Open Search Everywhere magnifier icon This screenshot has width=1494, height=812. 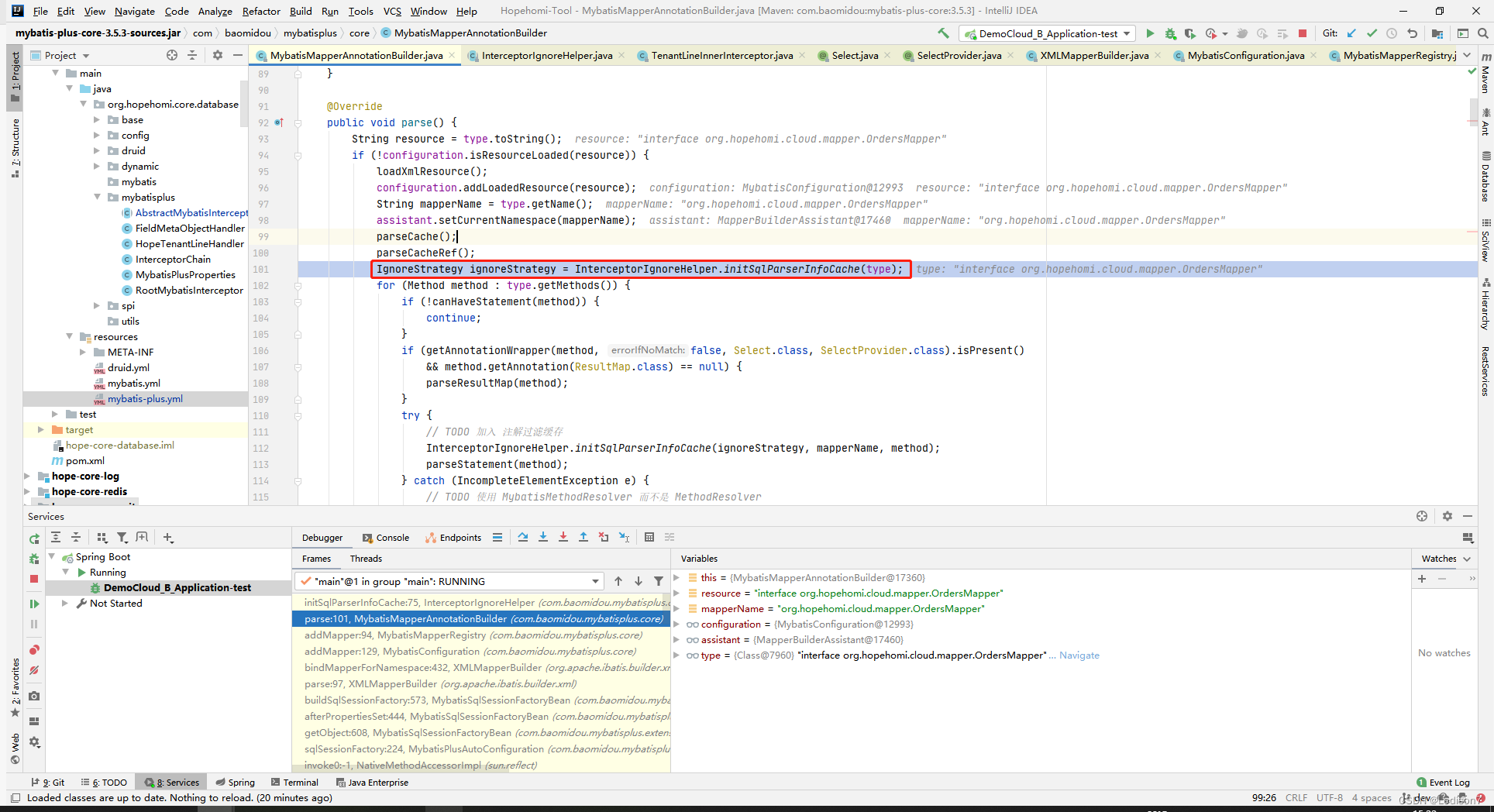click(1482, 33)
